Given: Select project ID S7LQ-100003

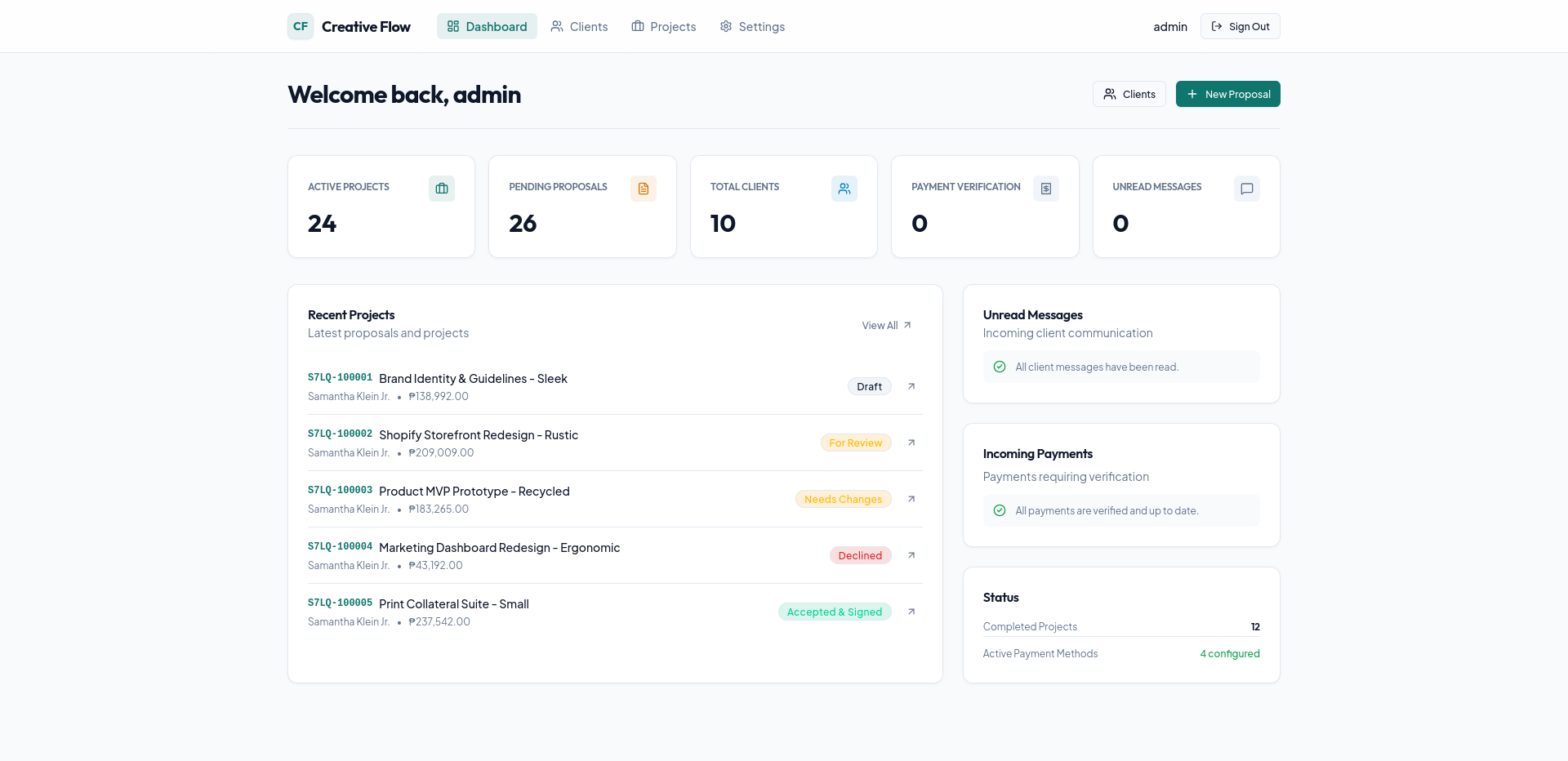Looking at the screenshot, I should 340,490.
